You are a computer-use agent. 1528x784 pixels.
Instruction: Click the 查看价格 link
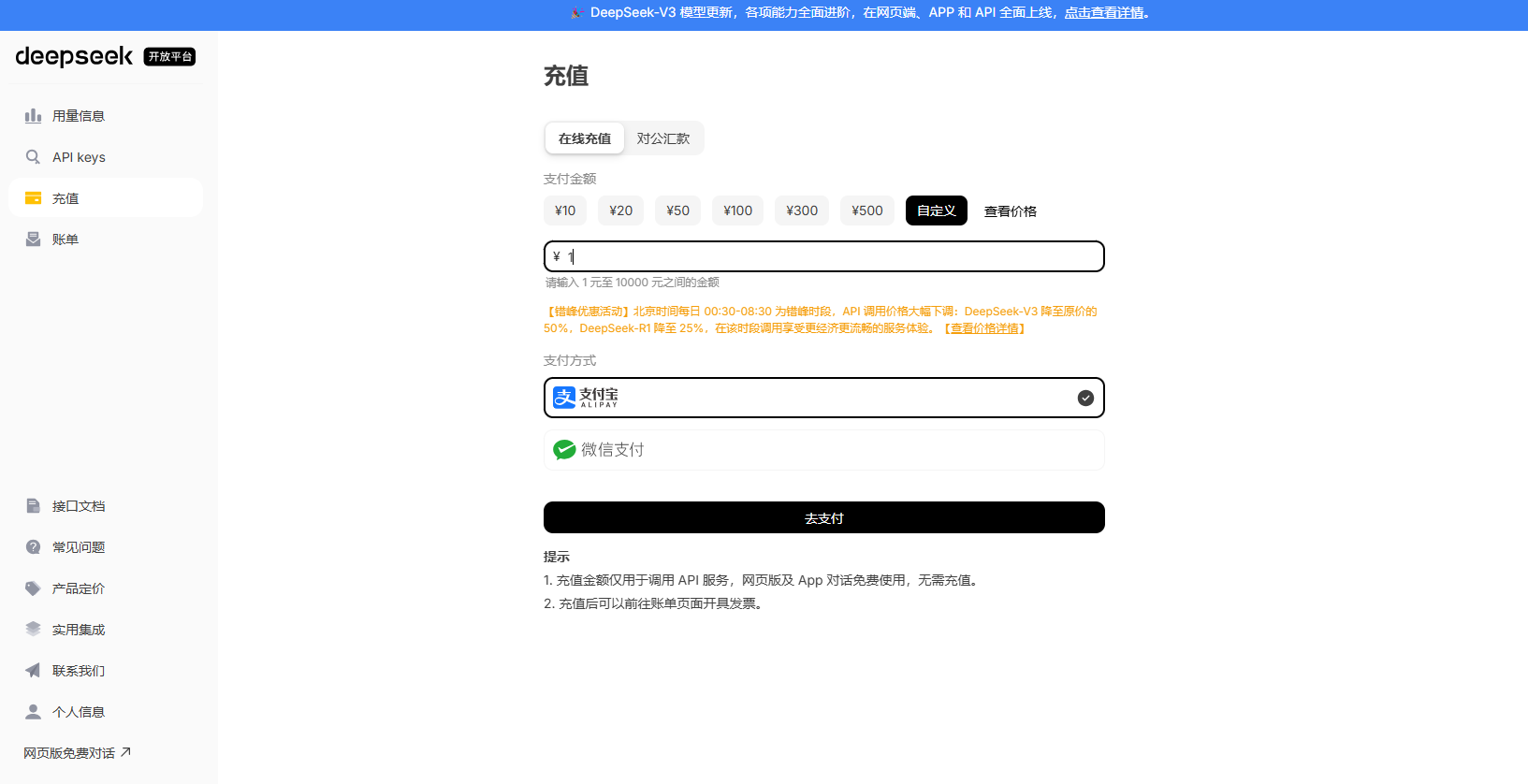pyautogui.click(x=1011, y=211)
